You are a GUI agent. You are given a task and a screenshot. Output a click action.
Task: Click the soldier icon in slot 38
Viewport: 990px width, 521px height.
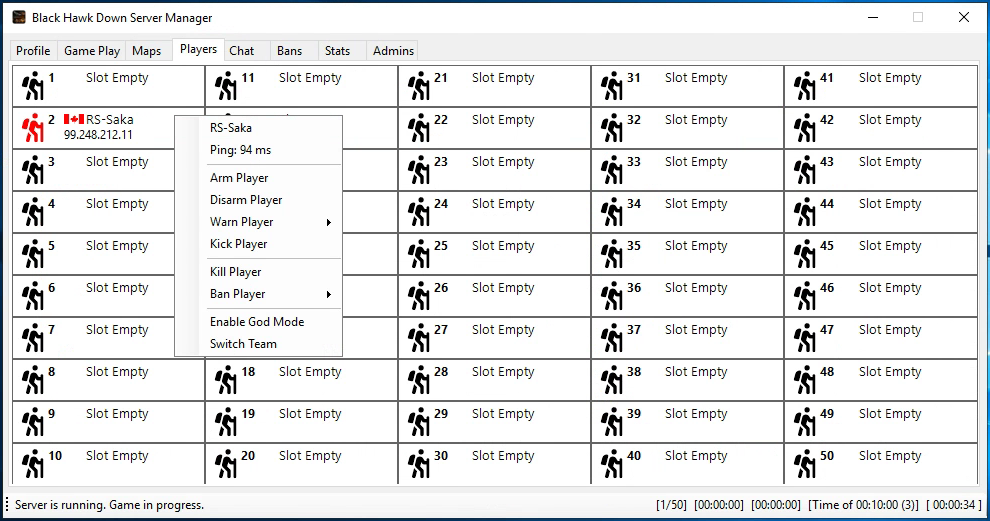point(612,380)
